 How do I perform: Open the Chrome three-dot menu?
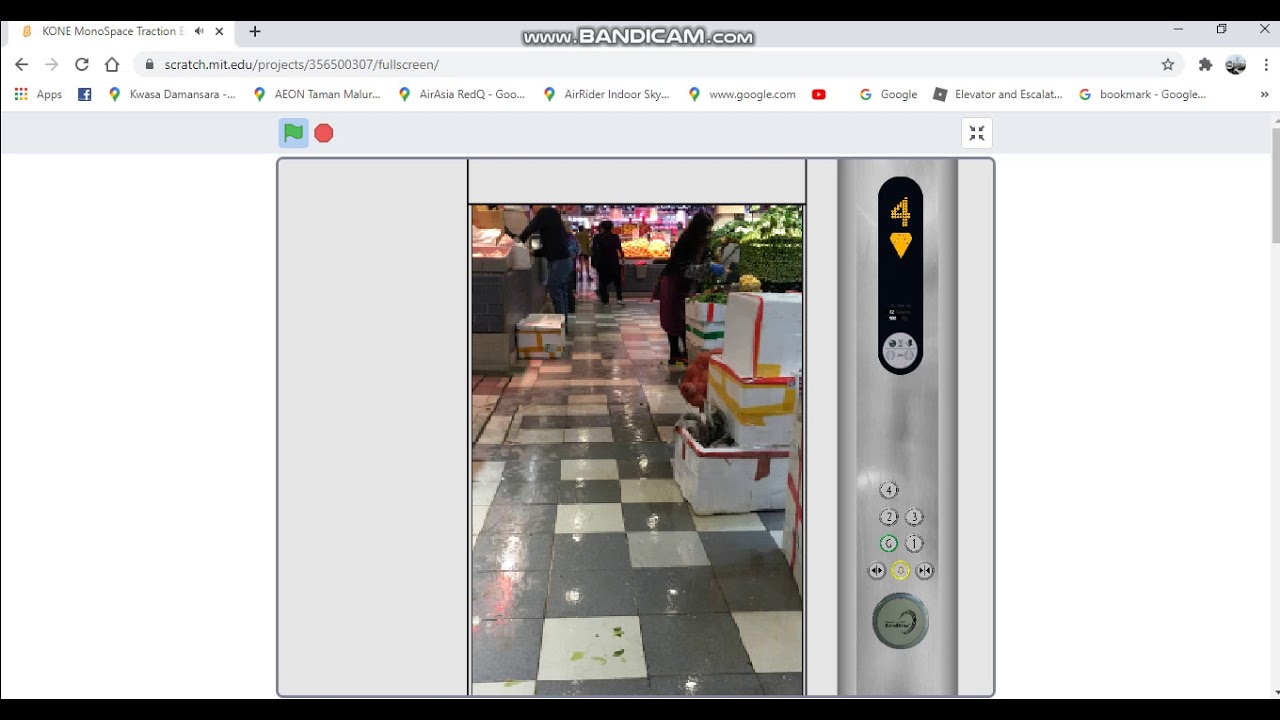coord(1266,64)
